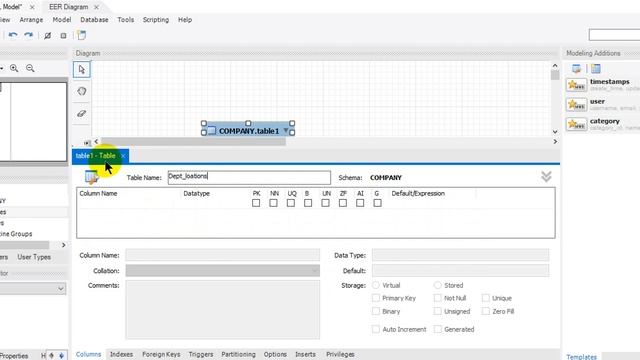Check the Not Null checkbox
This screenshot has width=640, height=360.
[x=438, y=298]
